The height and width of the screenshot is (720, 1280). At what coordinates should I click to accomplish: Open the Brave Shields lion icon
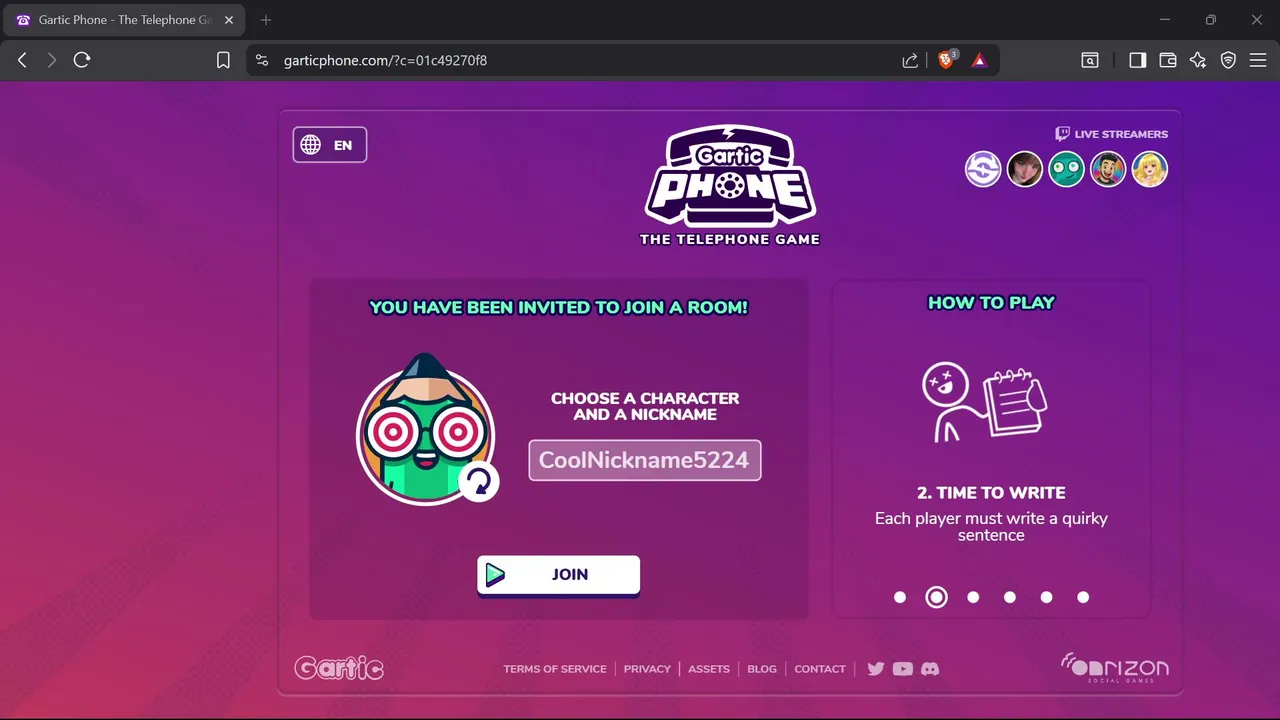pyautogui.click(x=946, y=60)
